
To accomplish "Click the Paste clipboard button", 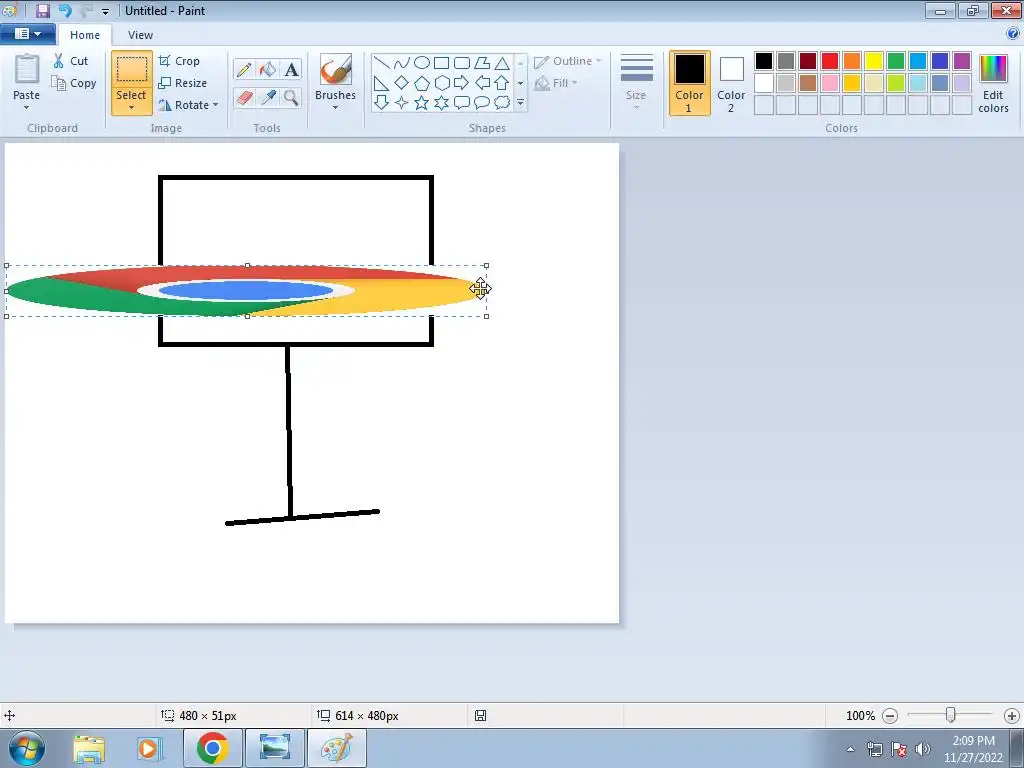I will pos(27,69).
